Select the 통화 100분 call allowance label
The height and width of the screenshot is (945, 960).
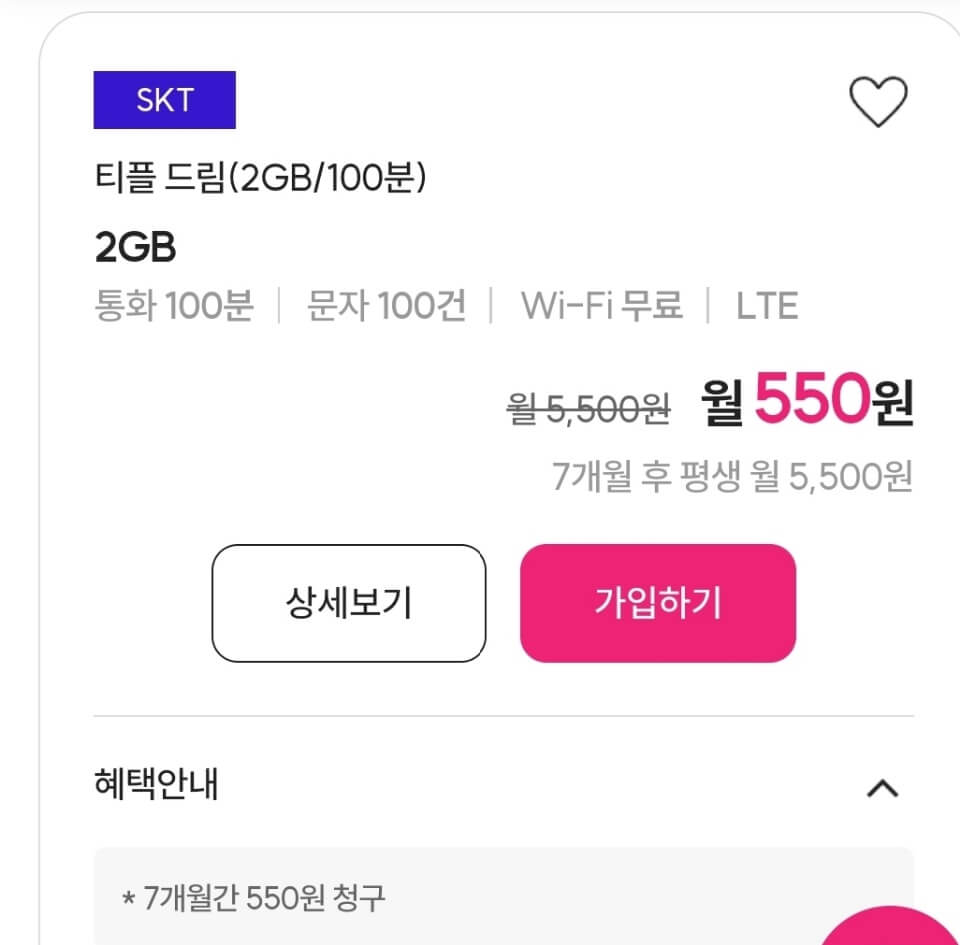[174, 305]
